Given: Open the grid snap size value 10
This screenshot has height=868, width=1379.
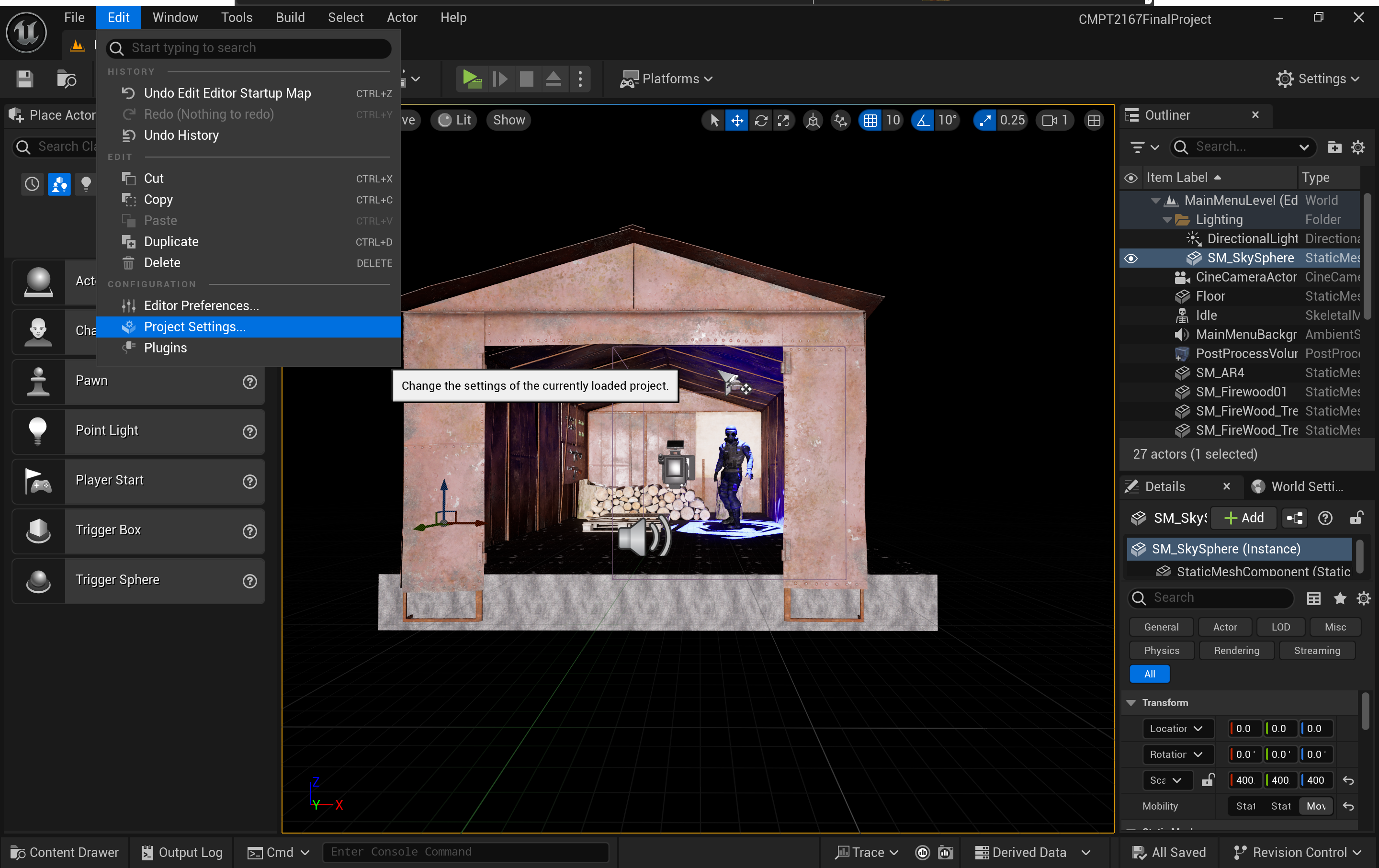Looking at the screenshot, I should coord(893,120).
